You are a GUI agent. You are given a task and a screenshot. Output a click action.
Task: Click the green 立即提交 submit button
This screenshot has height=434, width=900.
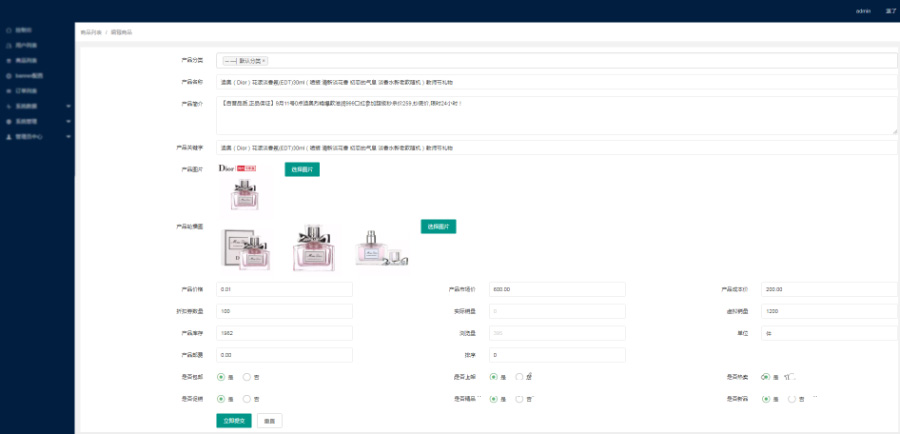click(232, 421)
